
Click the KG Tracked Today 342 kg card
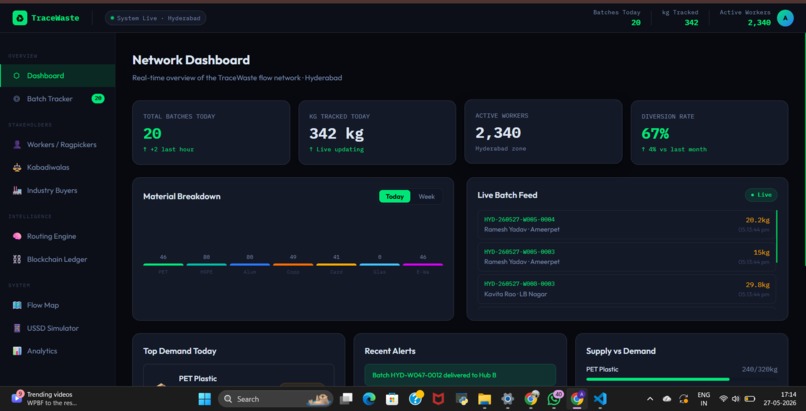click(377, 133)
